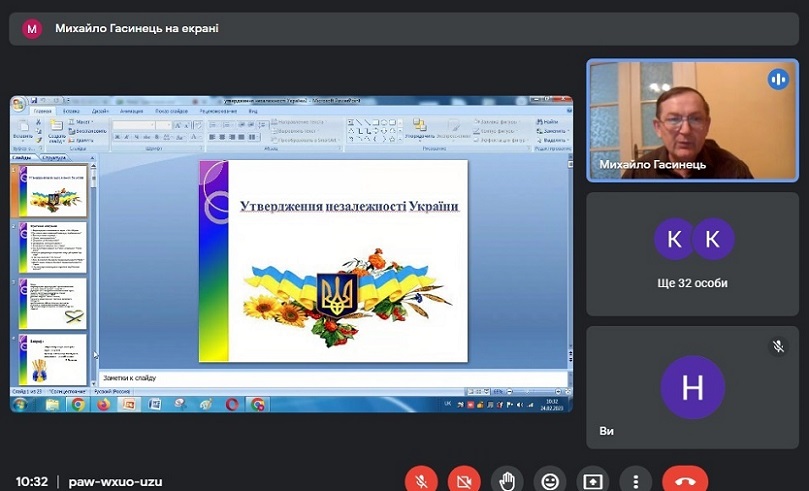This screenshot has height=491, width=809.
Task: Open the font color A dropdown
Action: click(195, 137)
